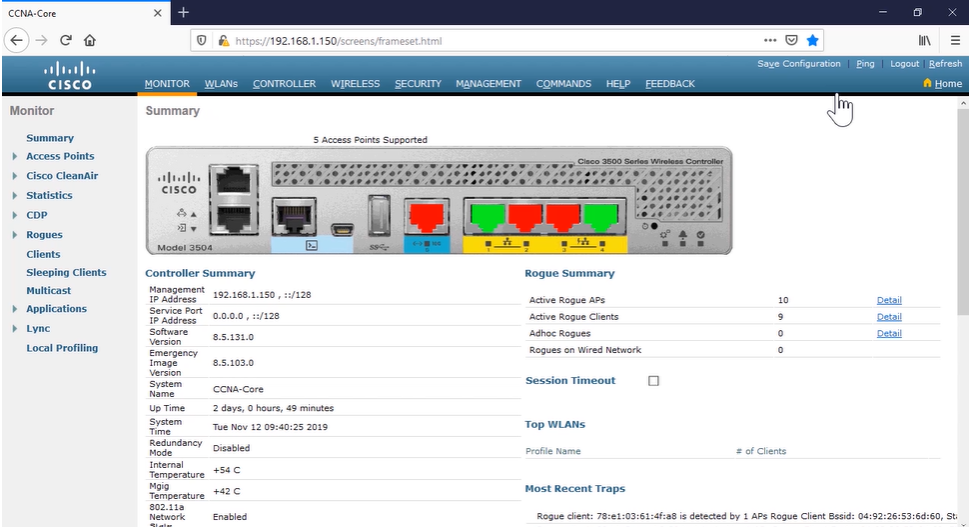This screenshot has width=970, height=527.
Task: Click the software version 8.5.131.0
Action: point(233,337)
